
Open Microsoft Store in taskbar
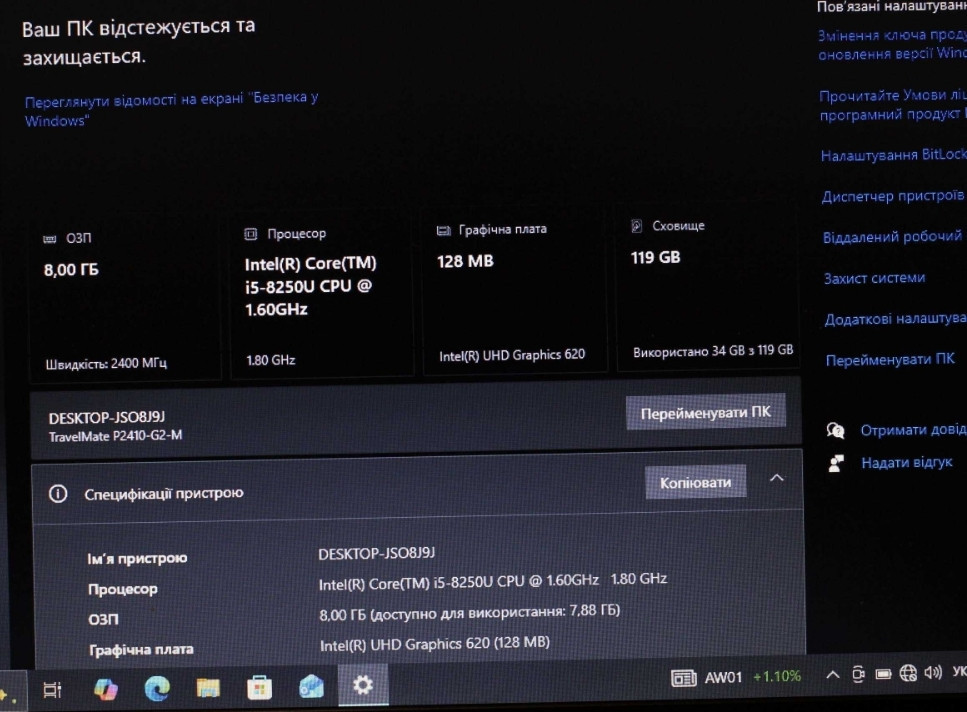tap(260, 687)
